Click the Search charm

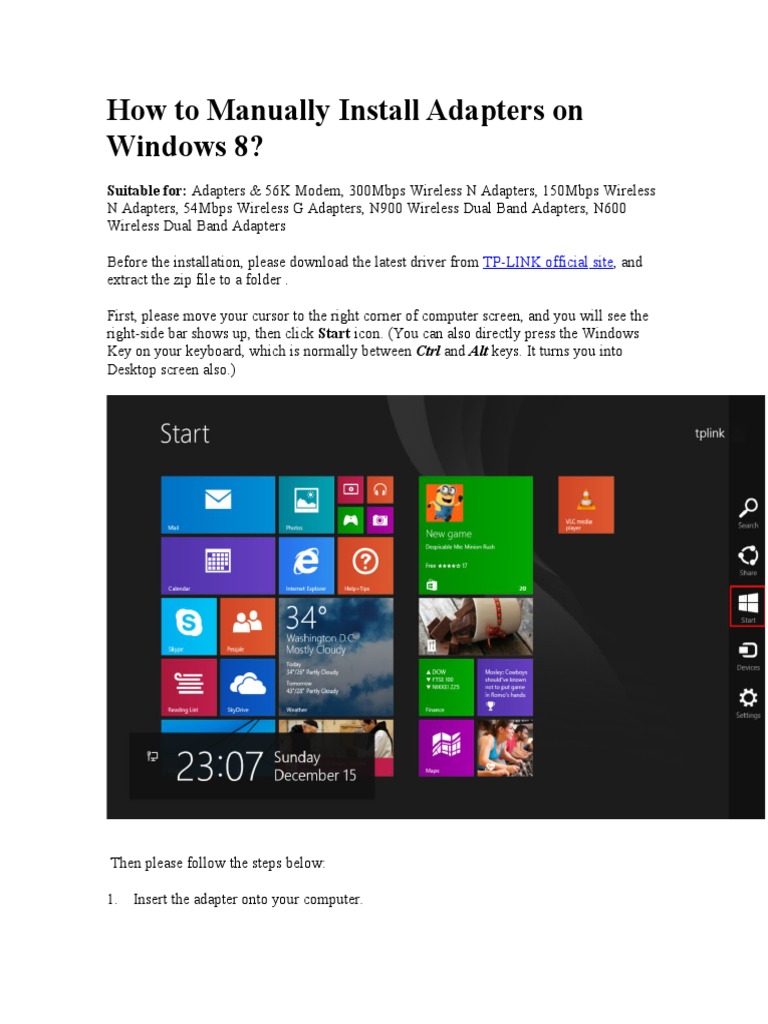click(748, 513)
